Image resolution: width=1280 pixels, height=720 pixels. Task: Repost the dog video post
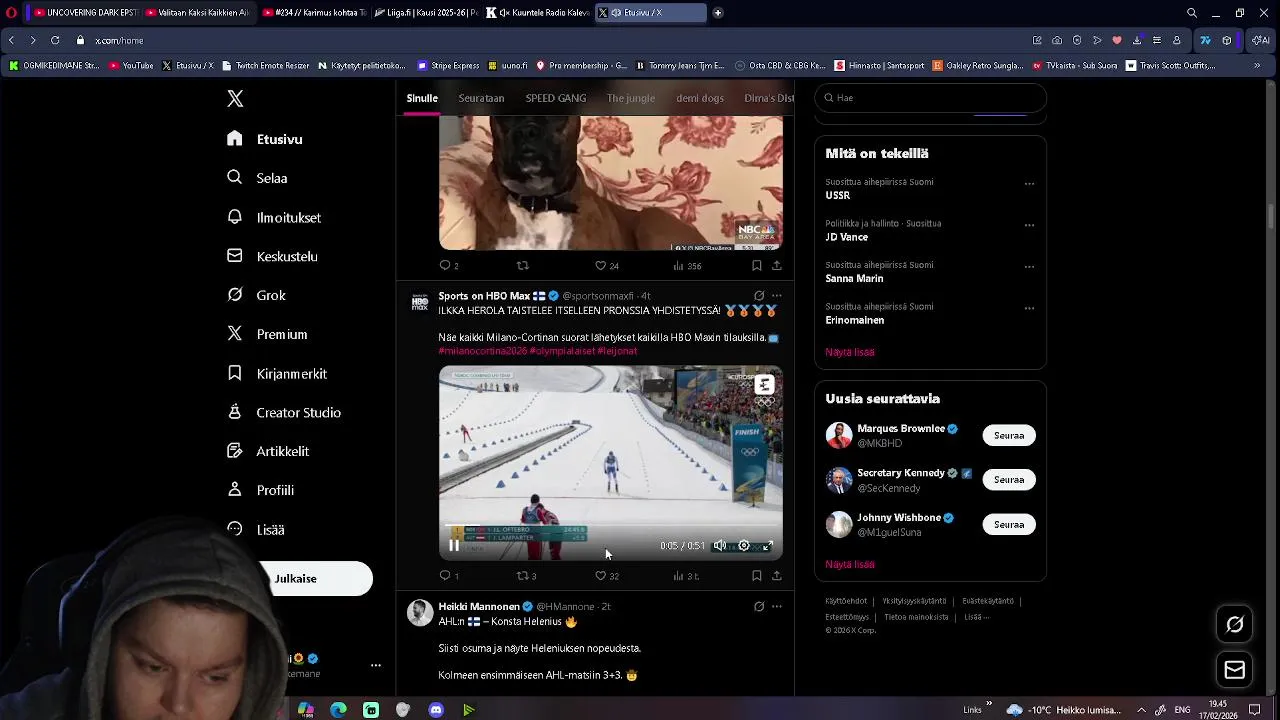(x=523, y=266)
